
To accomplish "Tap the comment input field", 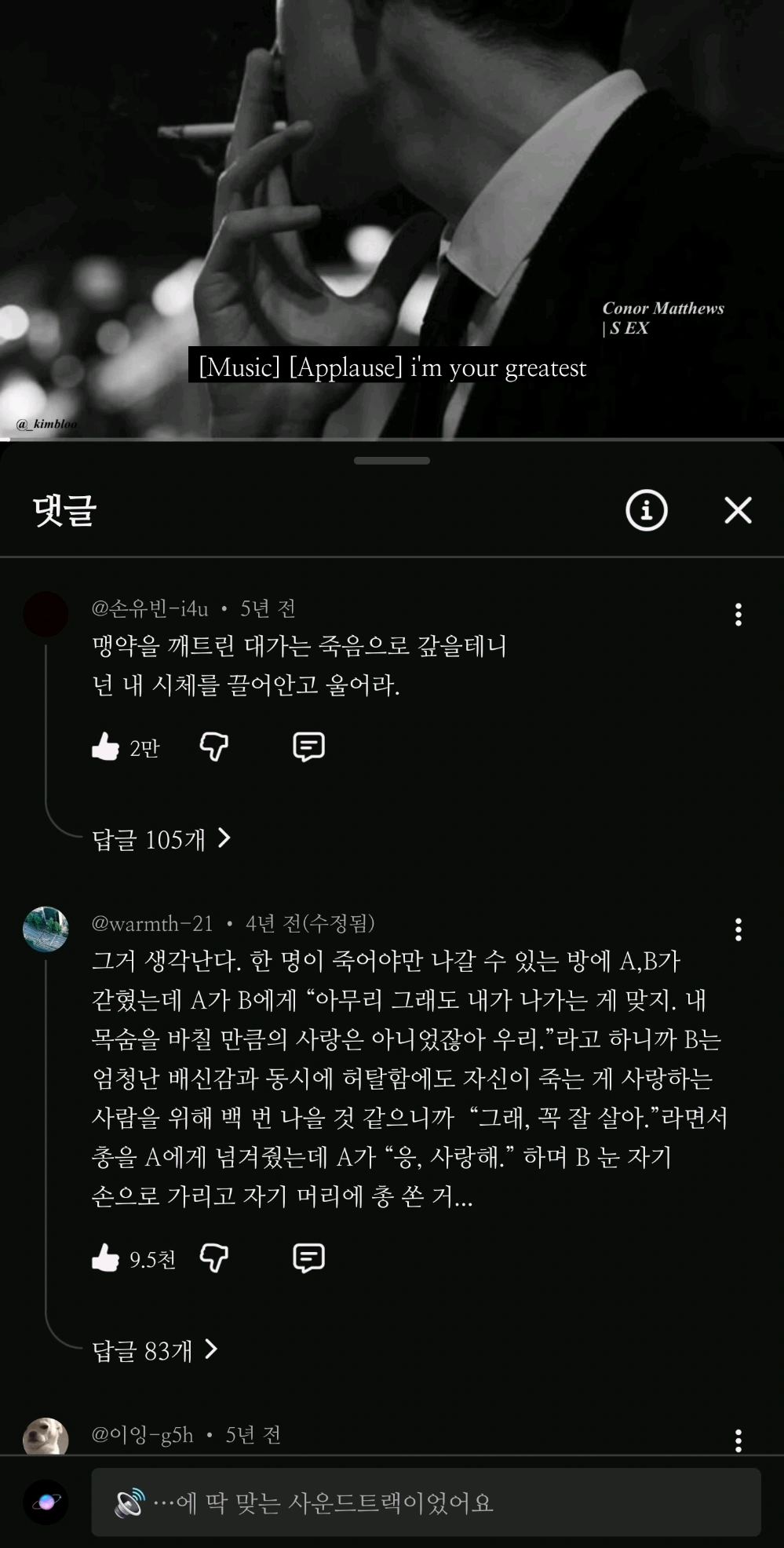I will pos(426,1502).
